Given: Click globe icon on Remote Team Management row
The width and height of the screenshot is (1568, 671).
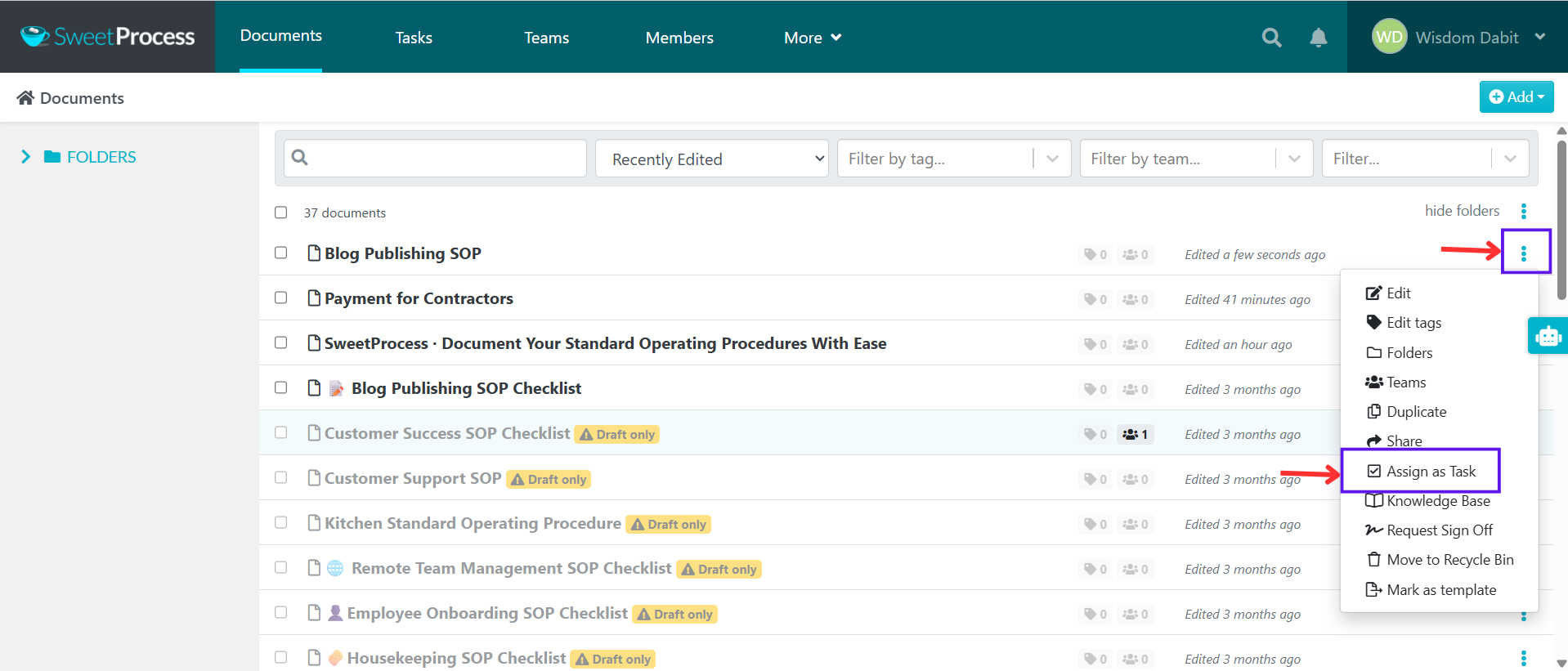Looking at the screenshot, I should pyautogui.click(x=335, y=568).
